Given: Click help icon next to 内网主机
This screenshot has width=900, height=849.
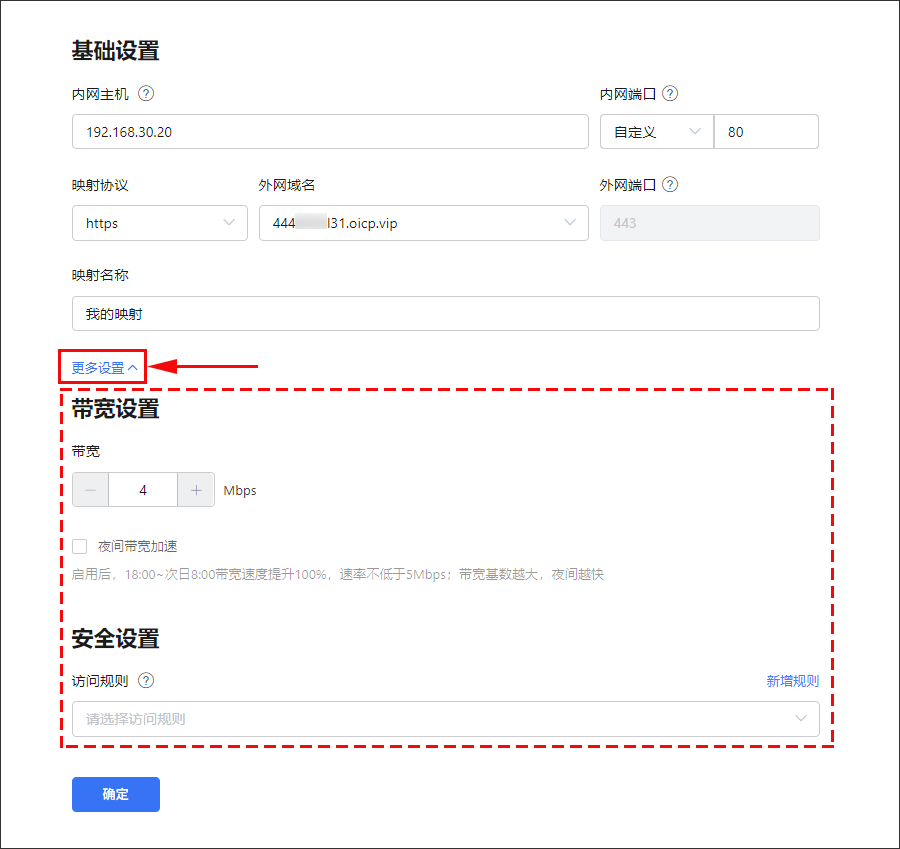Looking at the screenshot, I should (x=146, y=94).
